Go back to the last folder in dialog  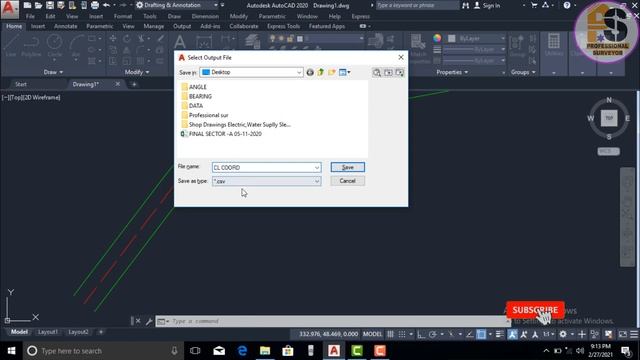click(x=310, y=72)
